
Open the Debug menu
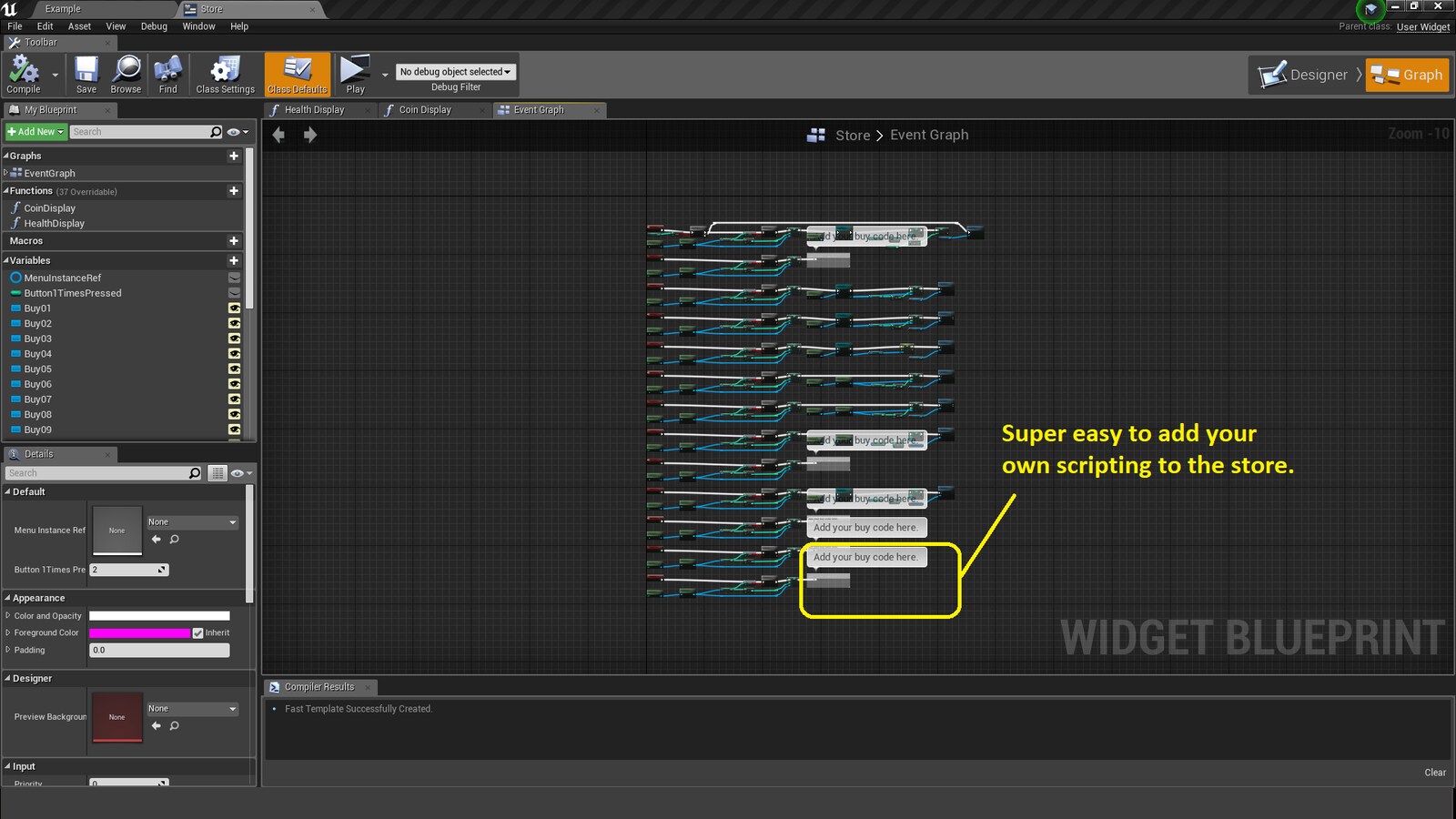click(x=153, y=26)
